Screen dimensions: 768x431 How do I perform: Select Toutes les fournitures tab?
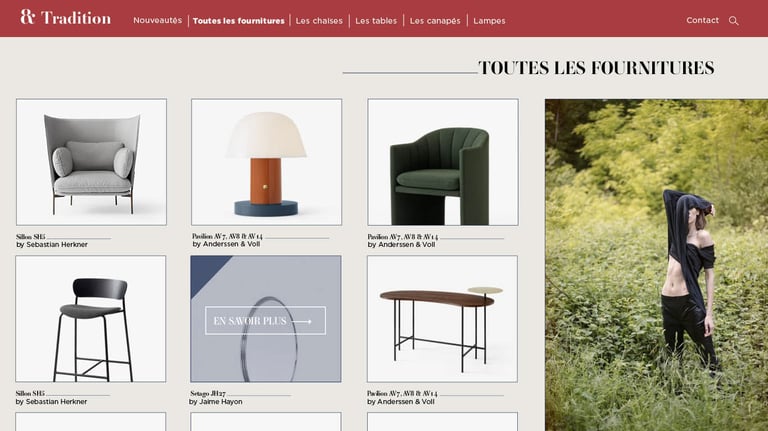(x=239, y=21)
